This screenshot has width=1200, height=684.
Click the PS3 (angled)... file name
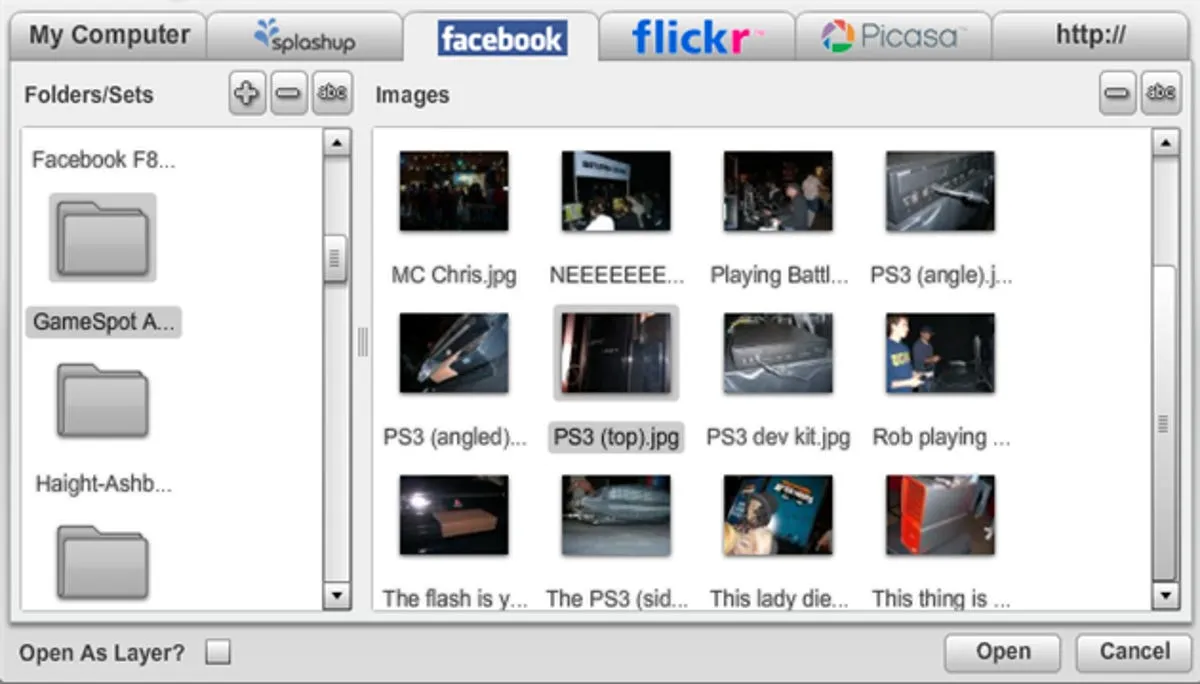click(455, 437)
